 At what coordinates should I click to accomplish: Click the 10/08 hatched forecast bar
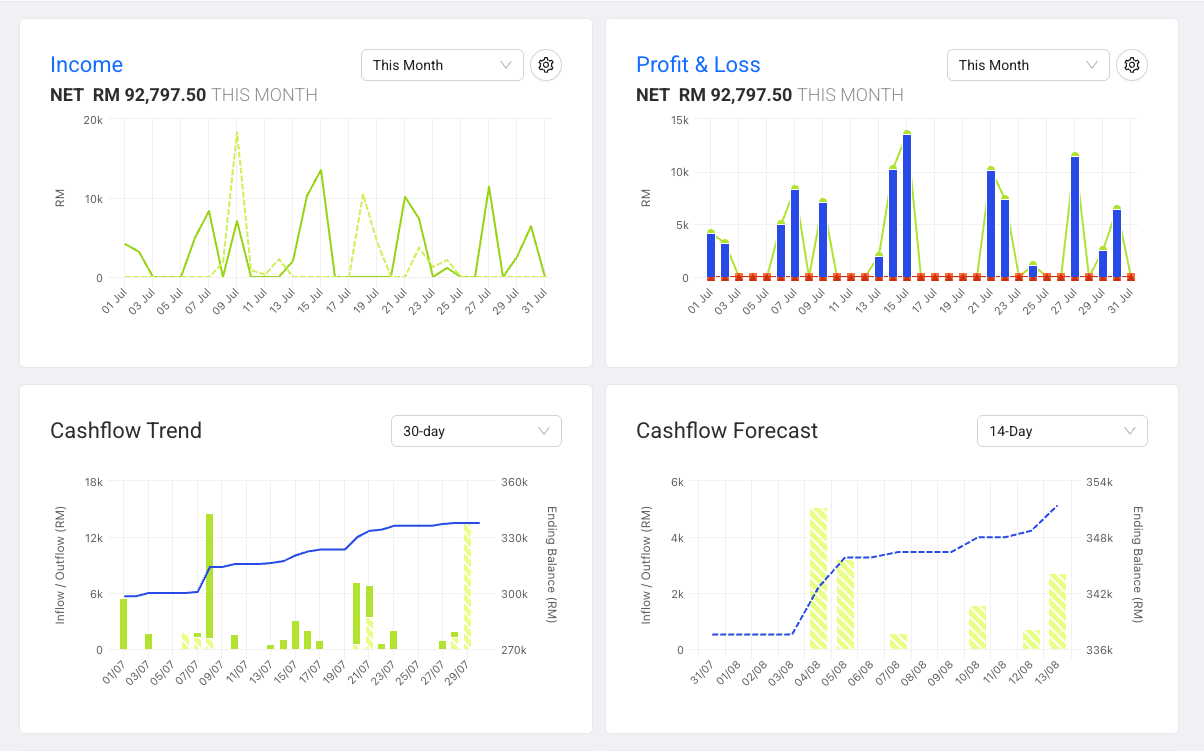(978, 627)
